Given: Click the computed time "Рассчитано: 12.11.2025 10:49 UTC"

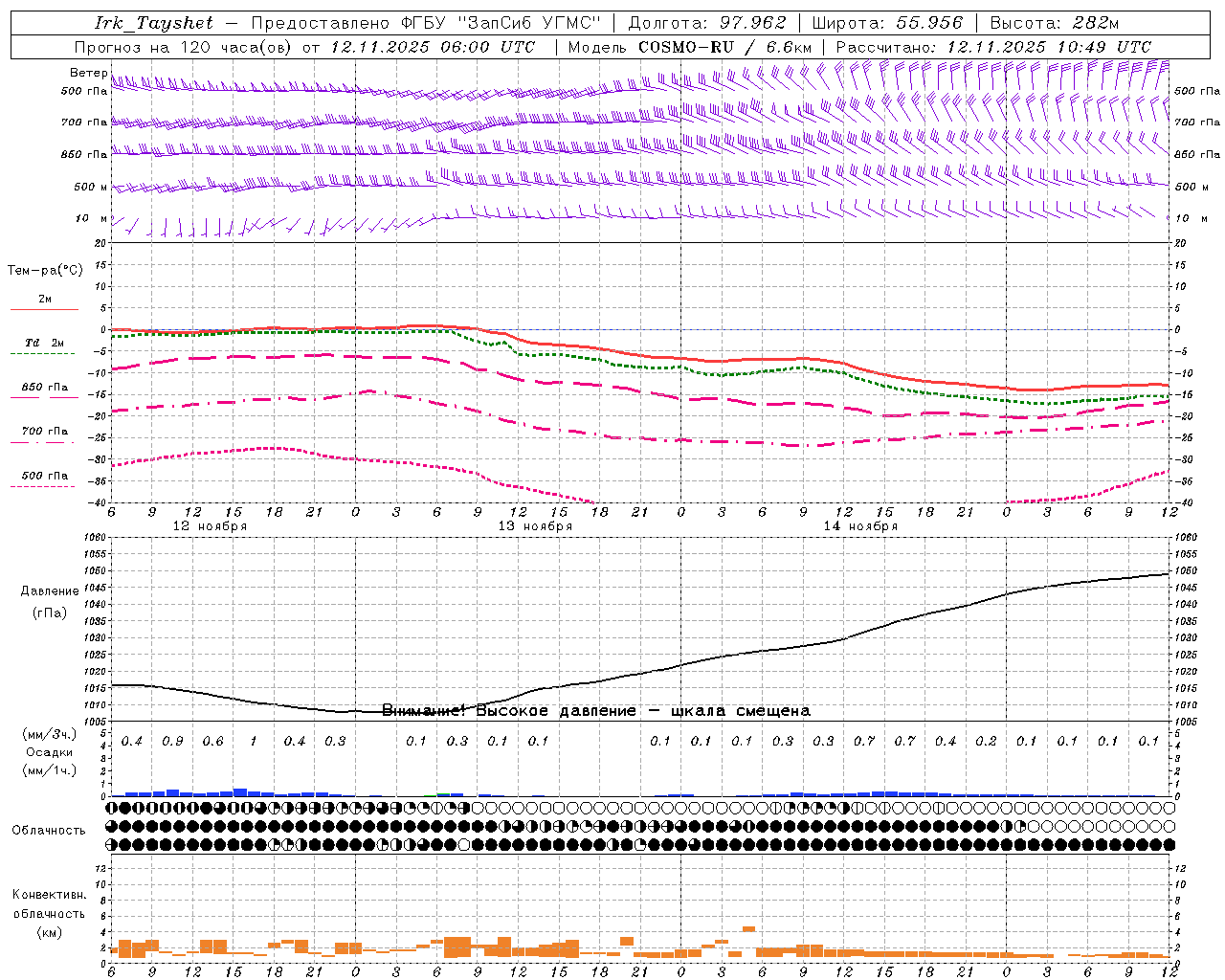Looking at the screenshot, I should tap(993, 47).
